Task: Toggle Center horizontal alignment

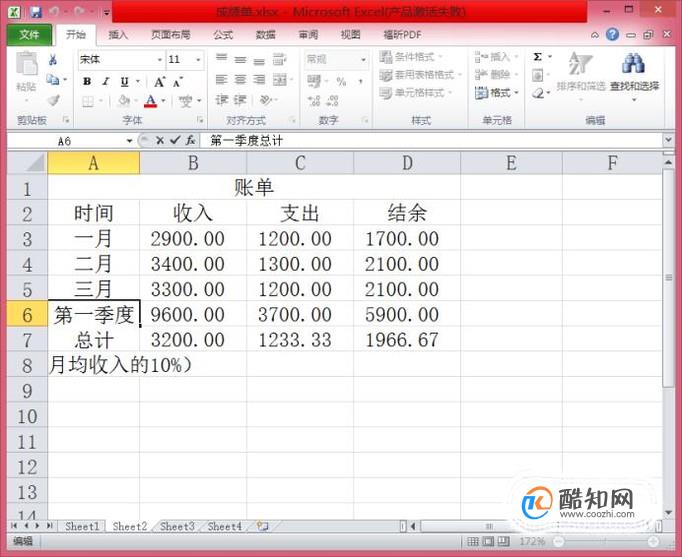Action: [x=241, y=80]
